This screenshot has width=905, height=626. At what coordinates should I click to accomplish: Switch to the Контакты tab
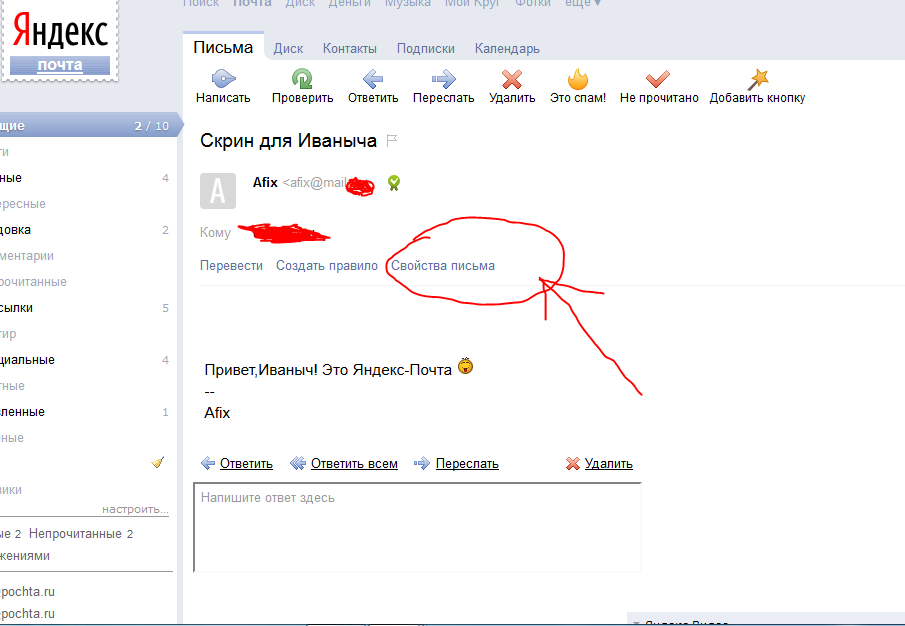click(x=350, y=48)
